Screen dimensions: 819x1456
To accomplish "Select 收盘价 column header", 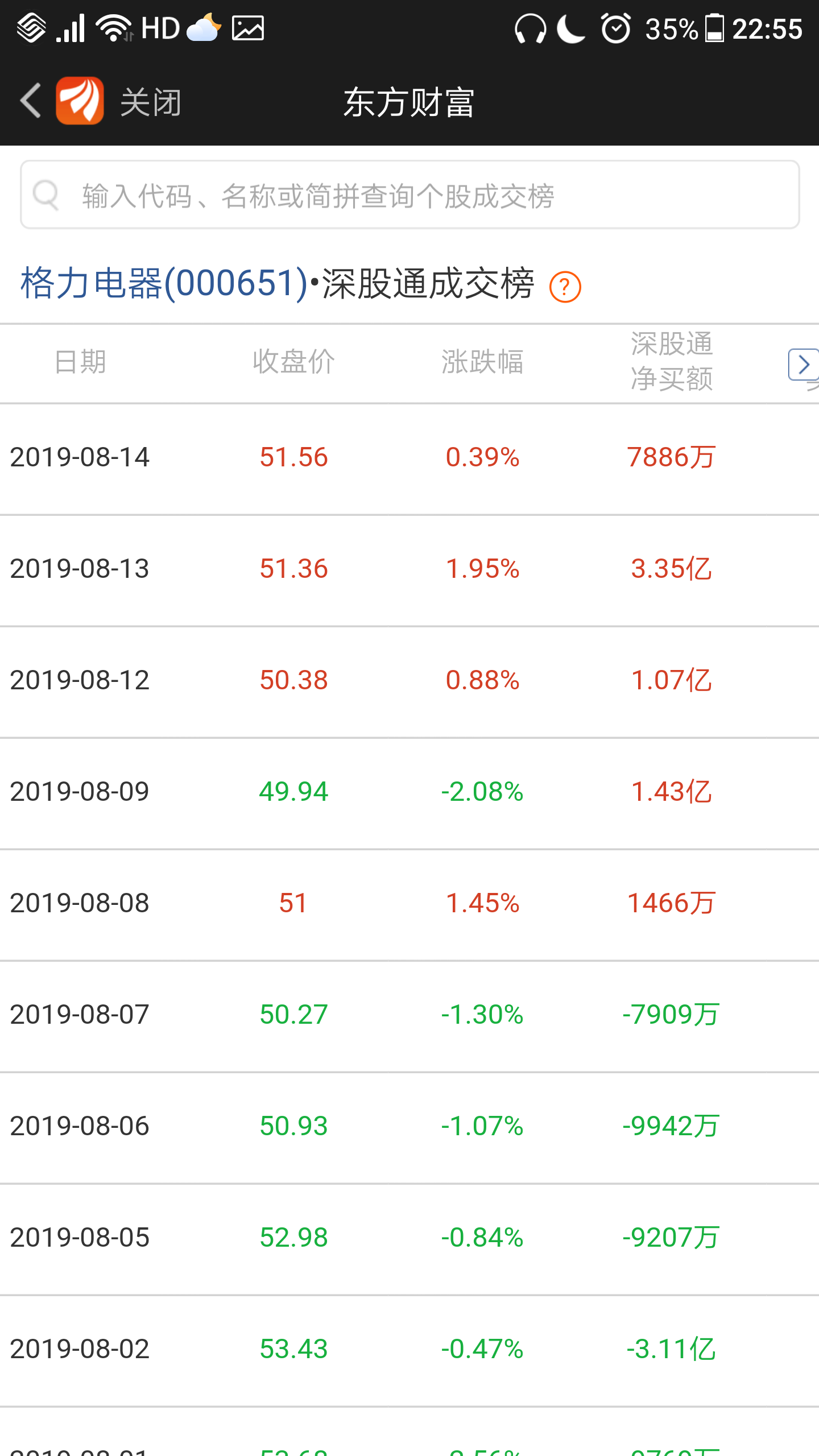I will click(293, 362).
